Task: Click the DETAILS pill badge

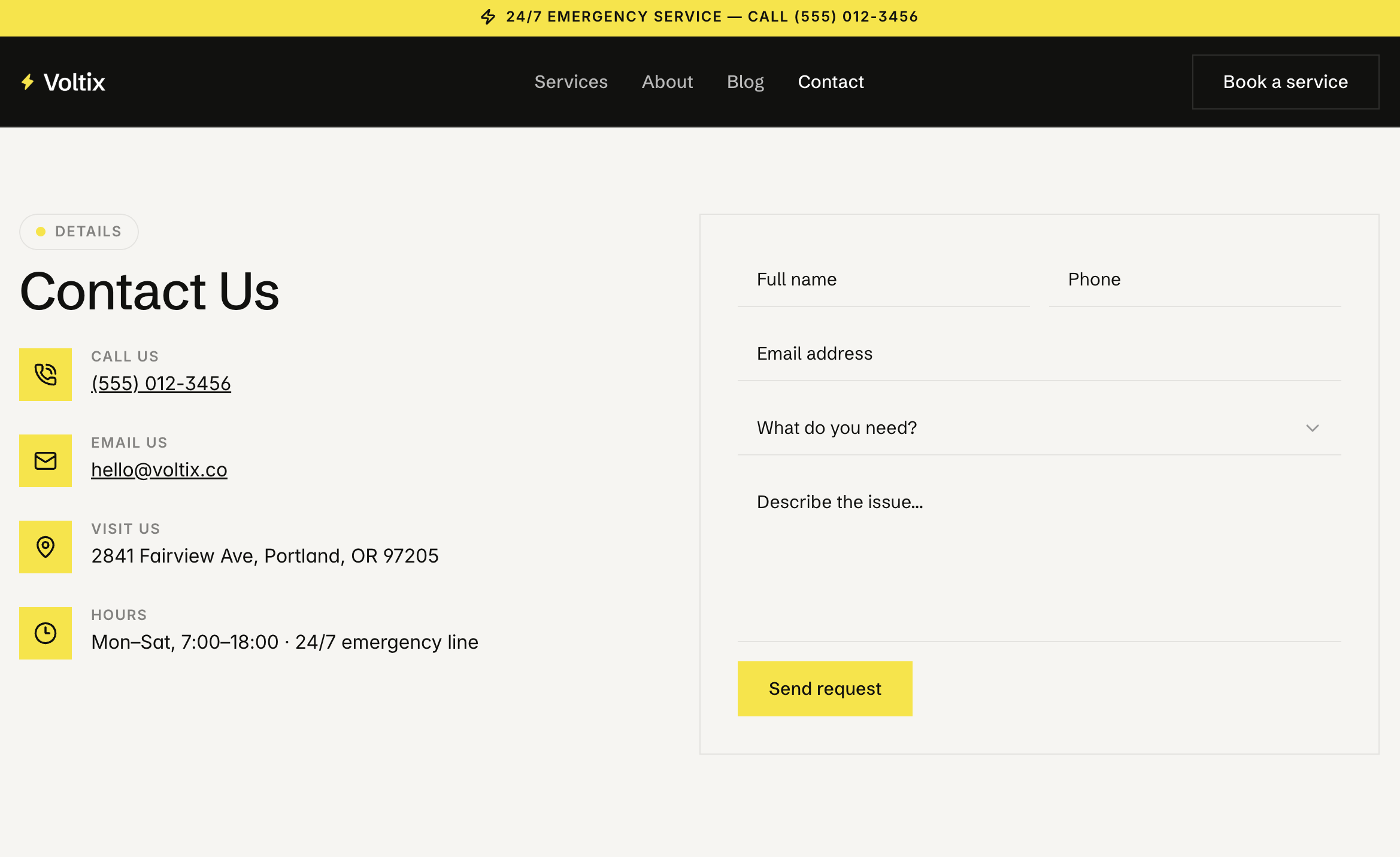Action: [79, 232]
